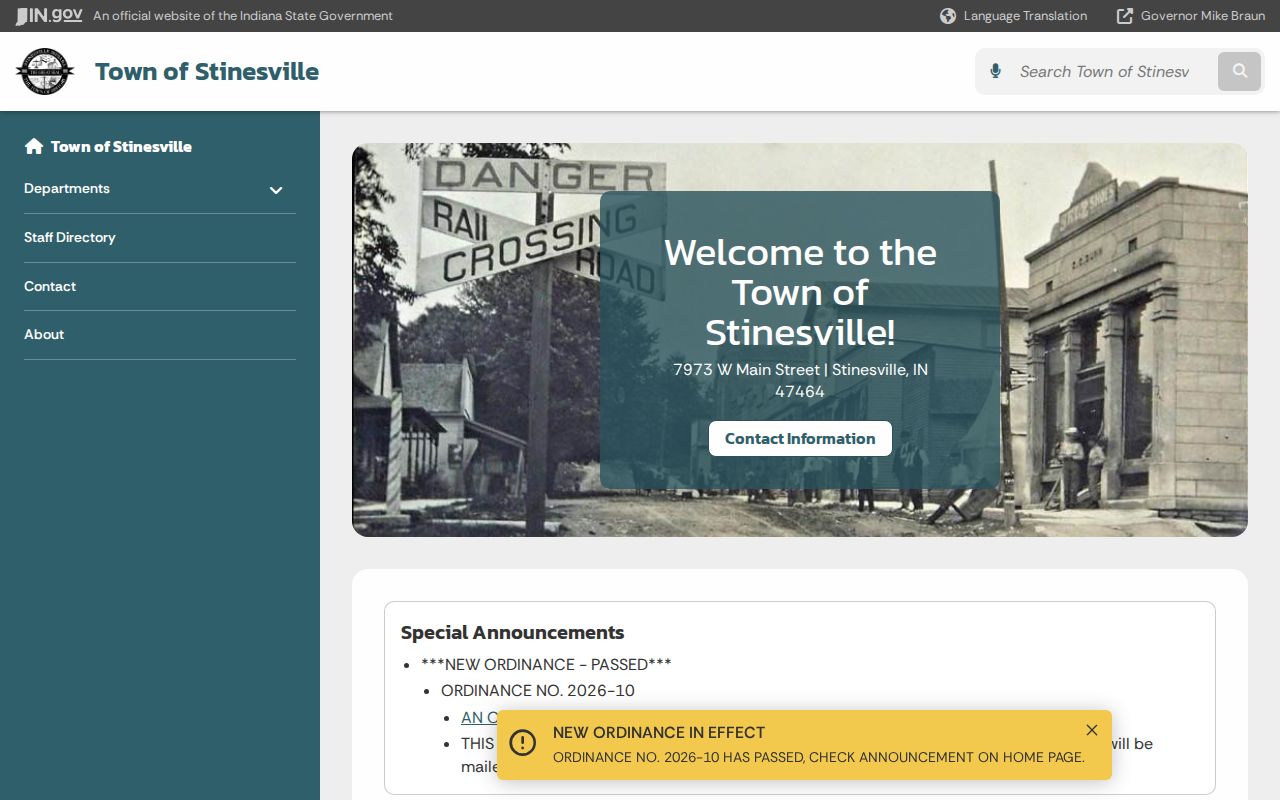This screenshot has height=800, width=1280.
Task: Expand the Departments submenu chevron
Action: click(276, 190)
